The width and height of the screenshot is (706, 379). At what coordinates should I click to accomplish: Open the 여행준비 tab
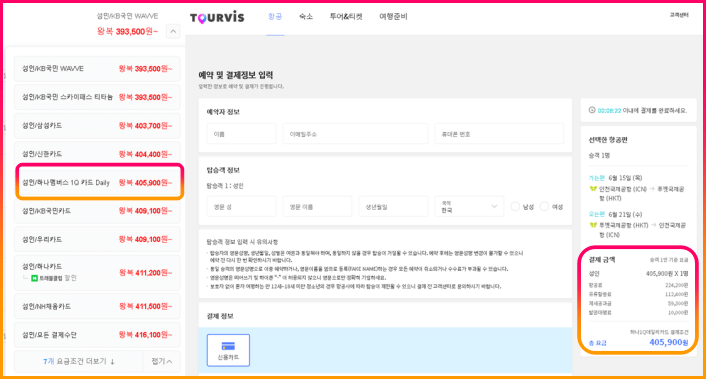393,17
